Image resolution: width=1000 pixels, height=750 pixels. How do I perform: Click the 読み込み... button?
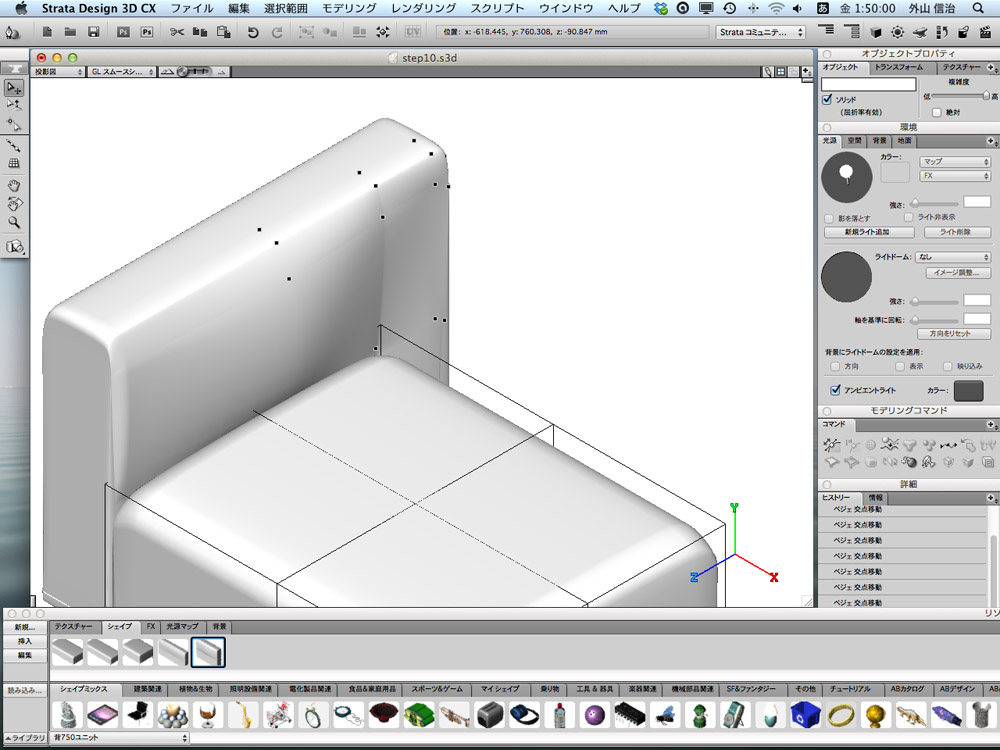click(24, 691)
